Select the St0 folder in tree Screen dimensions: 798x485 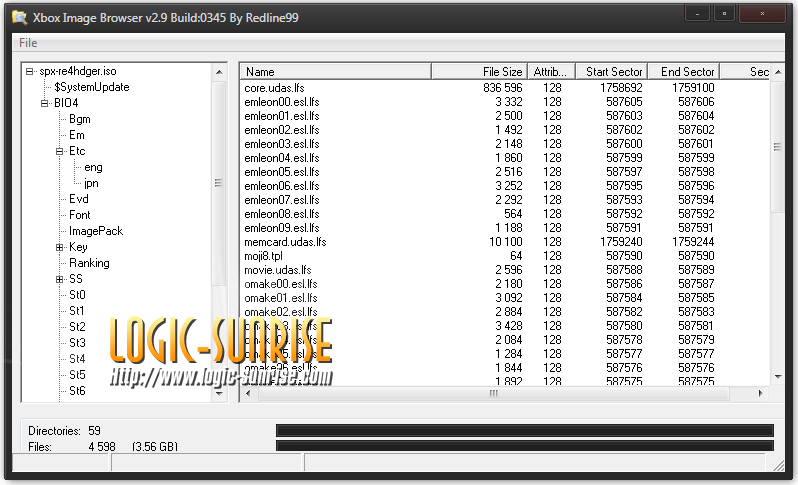(x=77, y=295)
